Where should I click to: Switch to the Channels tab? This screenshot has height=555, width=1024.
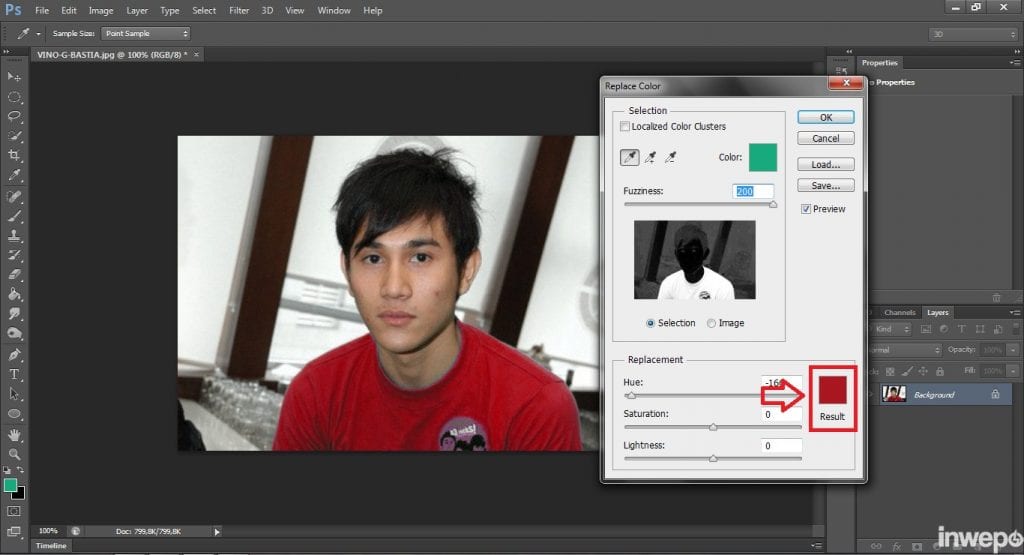click(x=899, y=312)
